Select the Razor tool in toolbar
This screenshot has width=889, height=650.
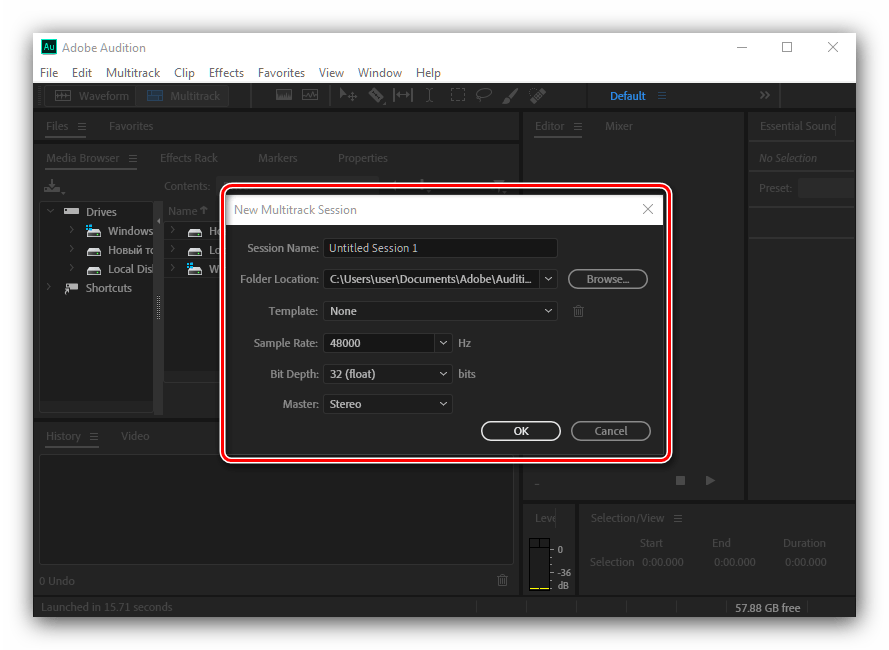376,96
